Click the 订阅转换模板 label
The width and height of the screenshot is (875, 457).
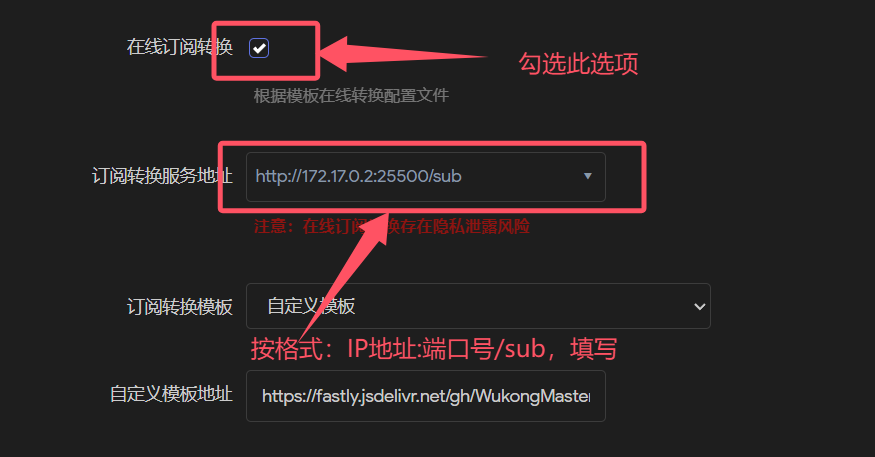click(179, 306)
